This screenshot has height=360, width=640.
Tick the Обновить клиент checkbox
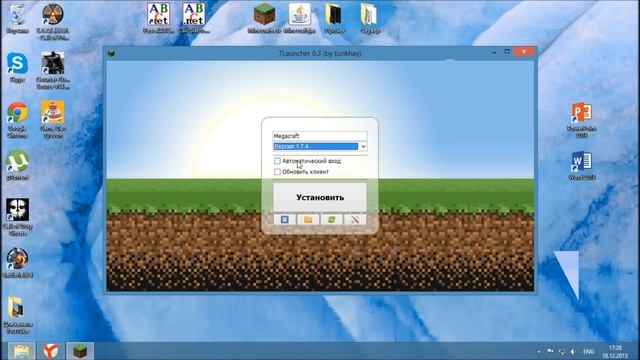coord(278,172)
